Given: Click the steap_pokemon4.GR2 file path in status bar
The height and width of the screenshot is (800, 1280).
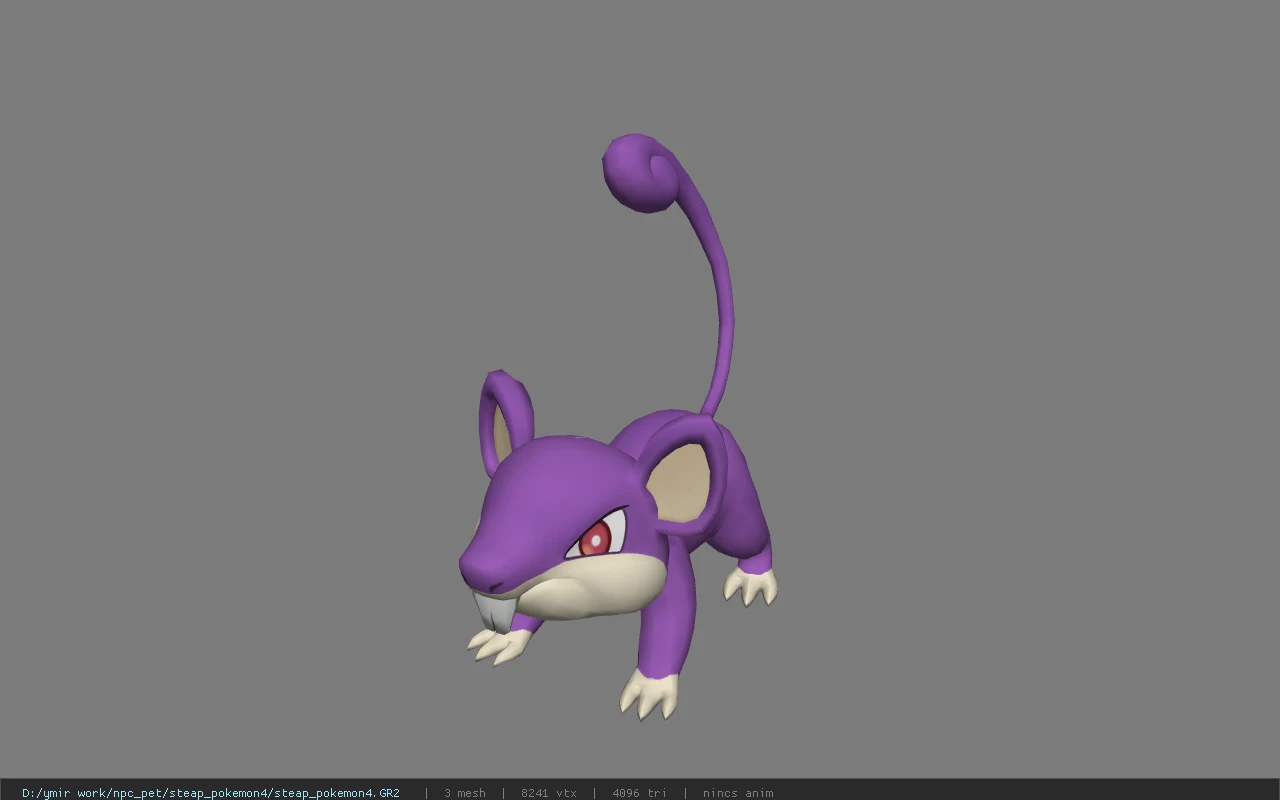Looking at the screenshot, I should (211, 793).
